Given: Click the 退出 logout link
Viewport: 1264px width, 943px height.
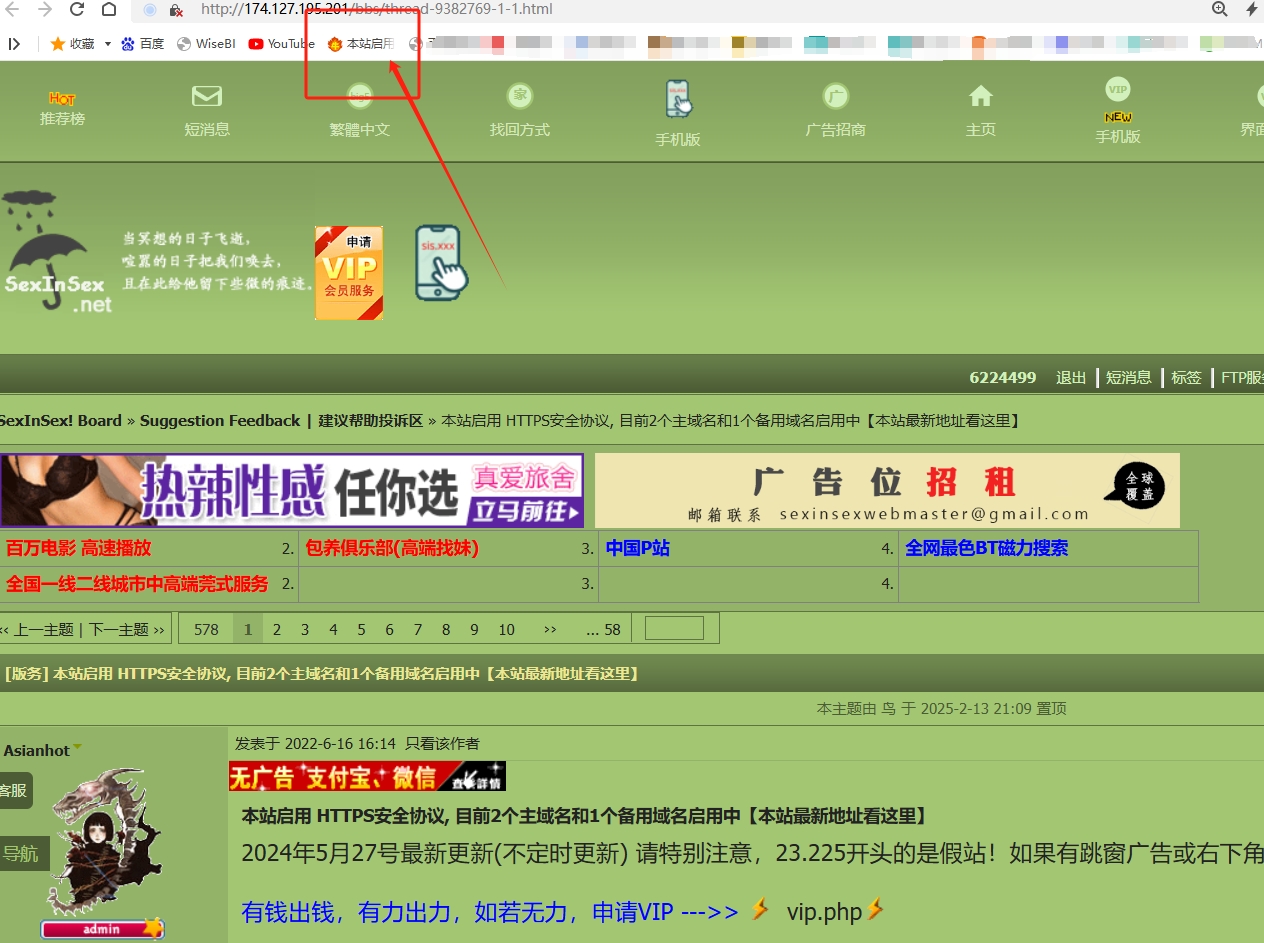Looking at the screenshot, I should pyautogui.click(x=1070, y=377).
